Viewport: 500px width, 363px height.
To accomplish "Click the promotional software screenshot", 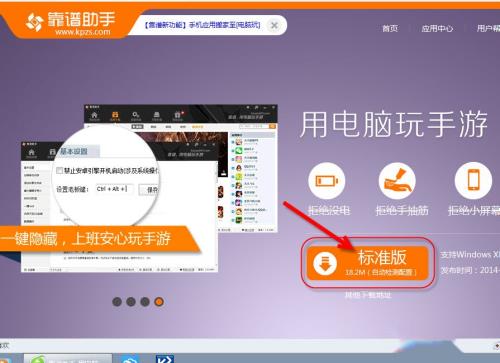I will point(149,188).
